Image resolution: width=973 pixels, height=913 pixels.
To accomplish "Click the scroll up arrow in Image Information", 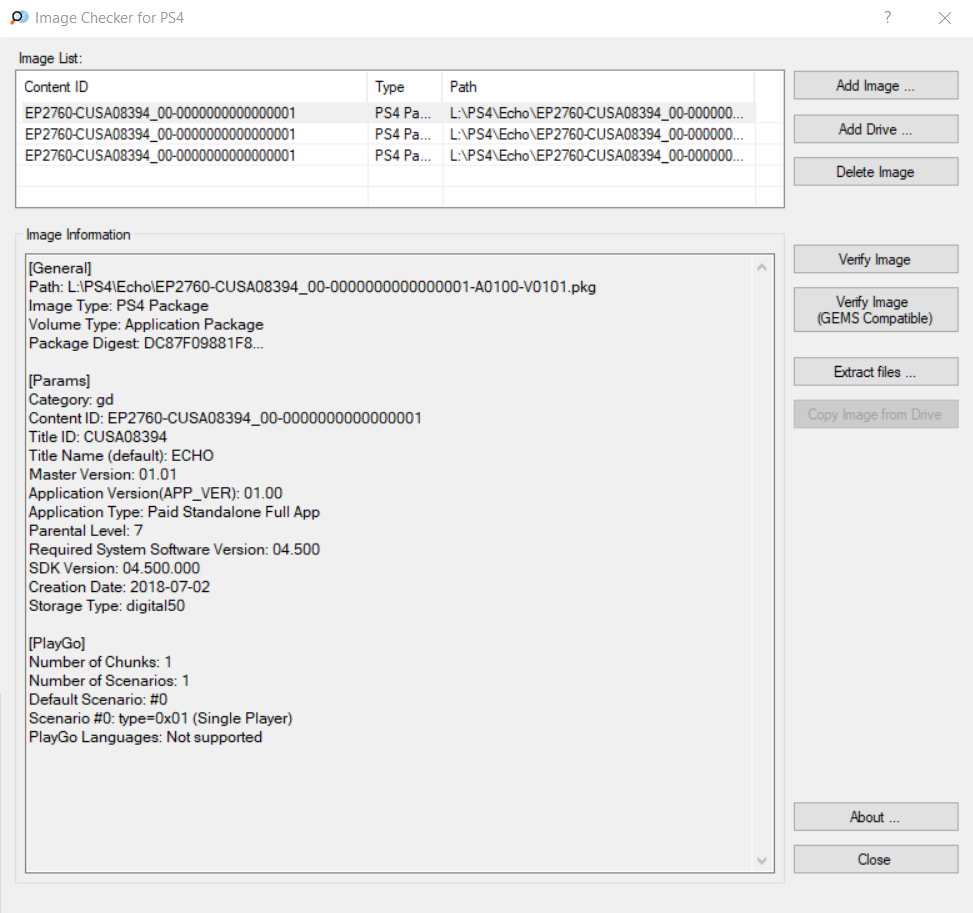I will (762, 268).
